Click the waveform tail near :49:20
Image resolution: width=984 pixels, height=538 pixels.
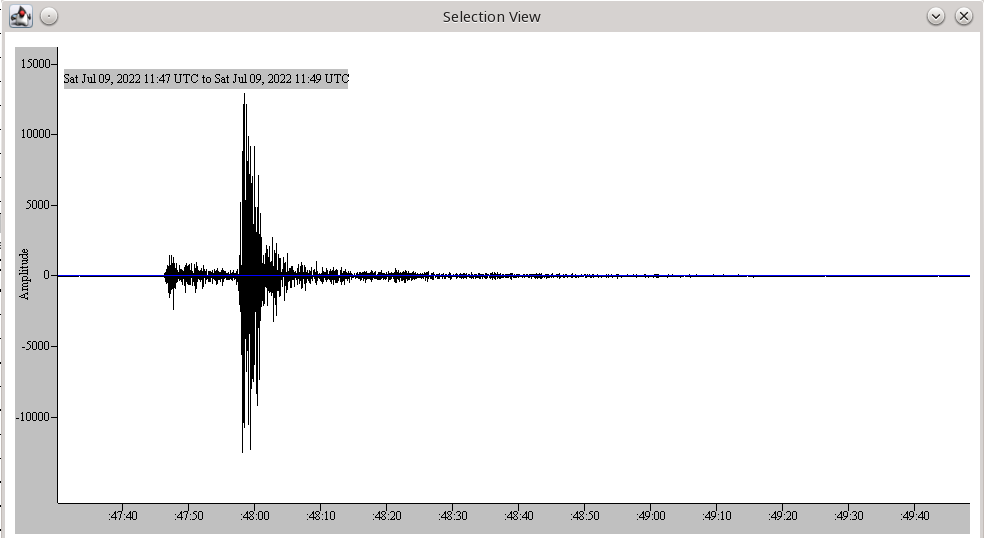click(x=782, y=275)
